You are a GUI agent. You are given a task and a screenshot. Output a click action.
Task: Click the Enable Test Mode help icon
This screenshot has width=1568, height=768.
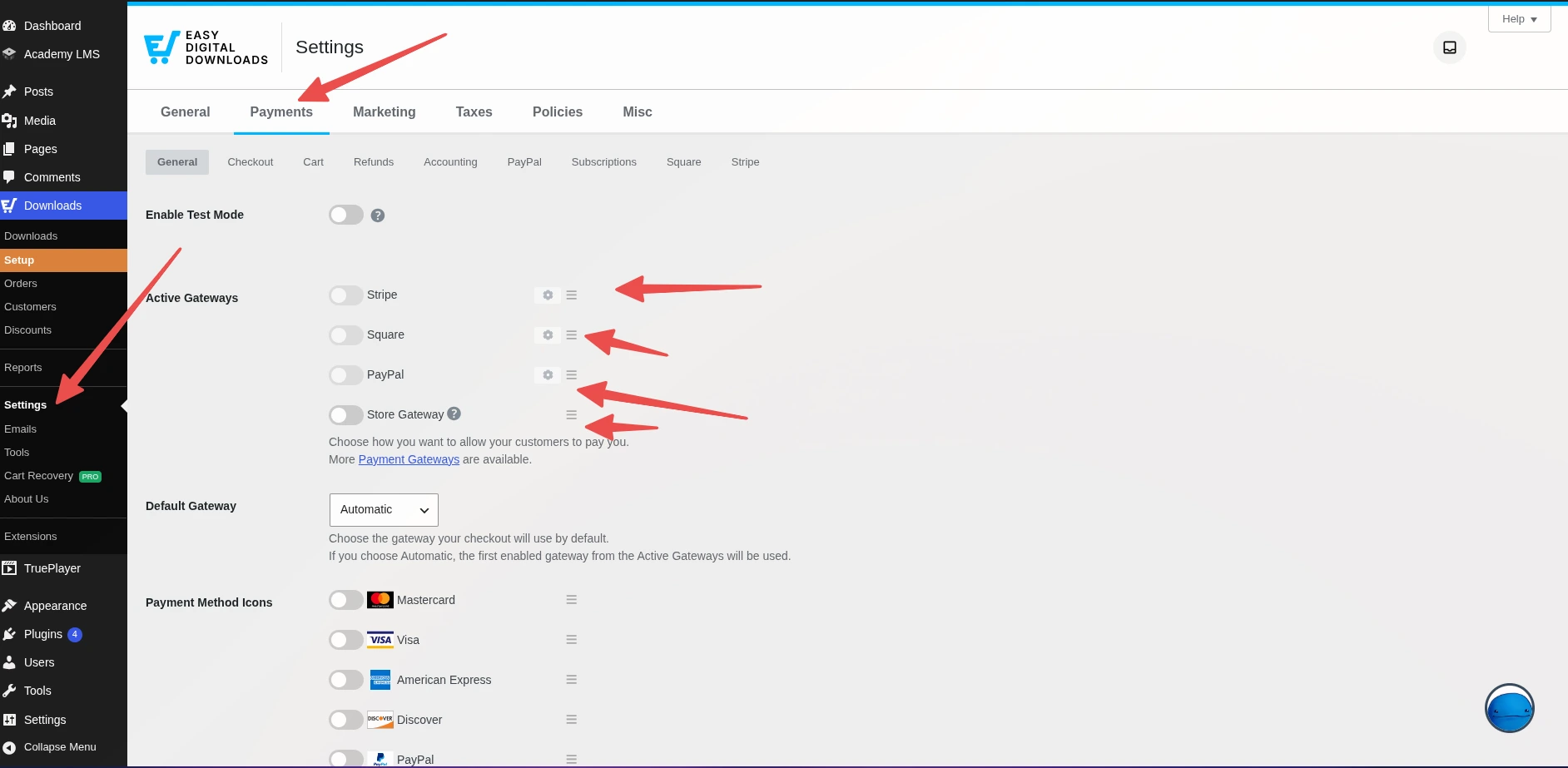(378, 216)
